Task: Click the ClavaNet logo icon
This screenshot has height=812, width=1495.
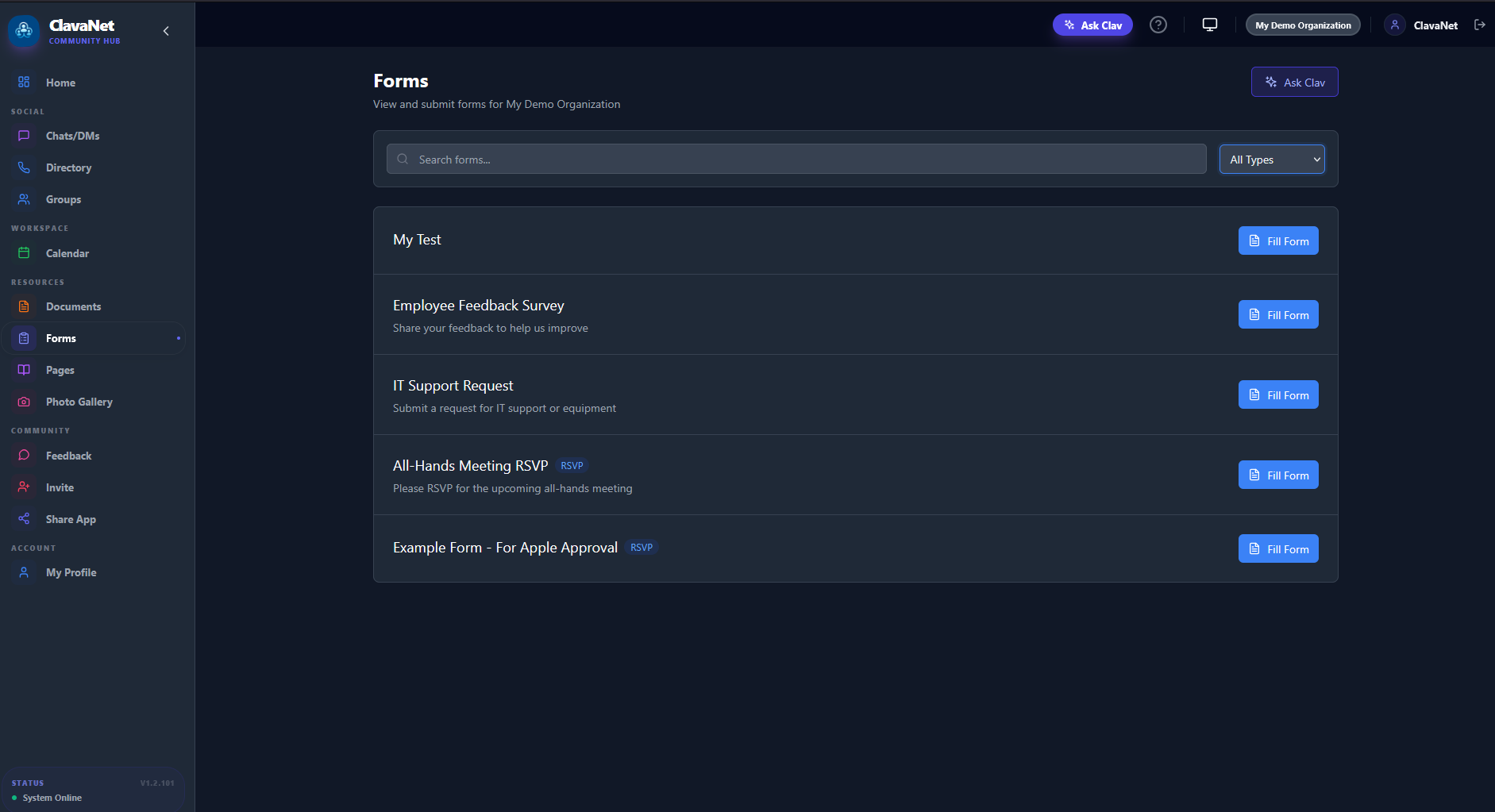Action: click(24, 31)
